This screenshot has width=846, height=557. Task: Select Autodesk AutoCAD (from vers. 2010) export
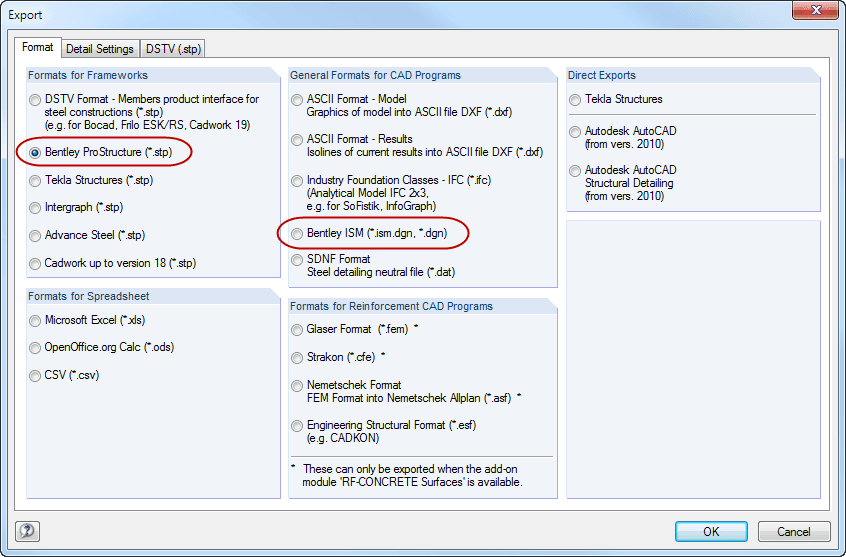point(575,132)
